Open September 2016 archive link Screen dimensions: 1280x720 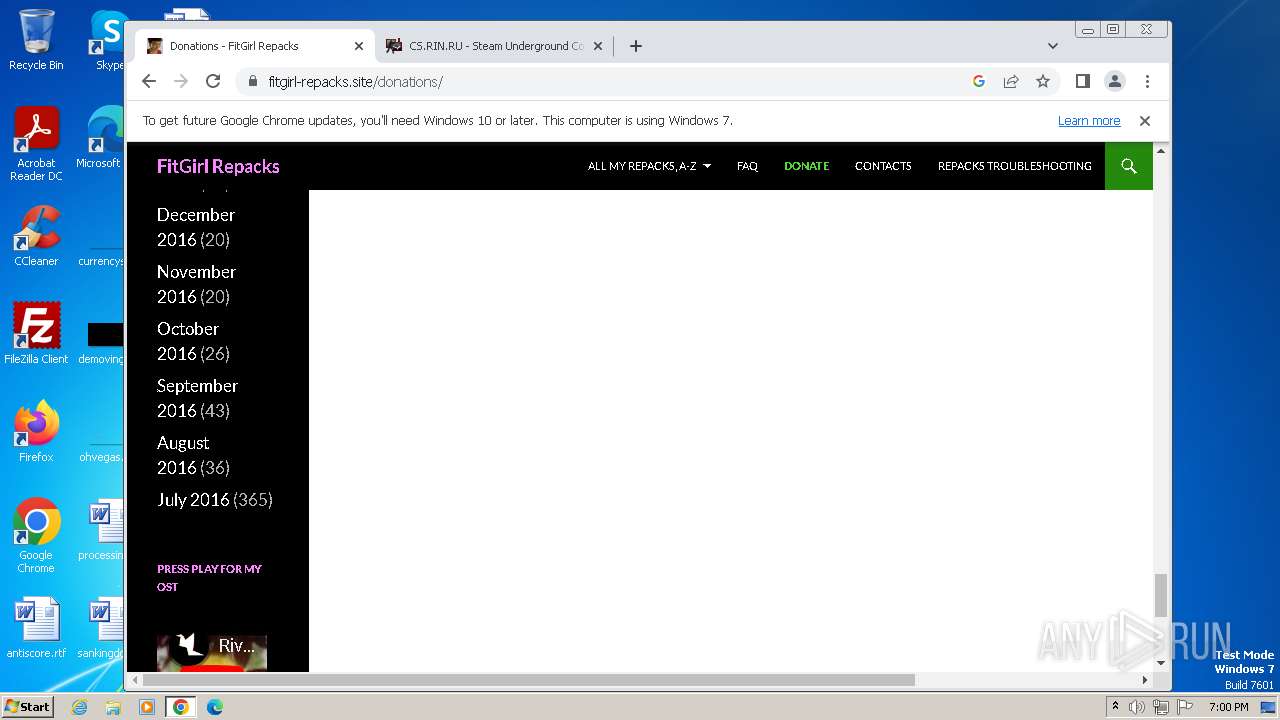(x=197, y=398)
